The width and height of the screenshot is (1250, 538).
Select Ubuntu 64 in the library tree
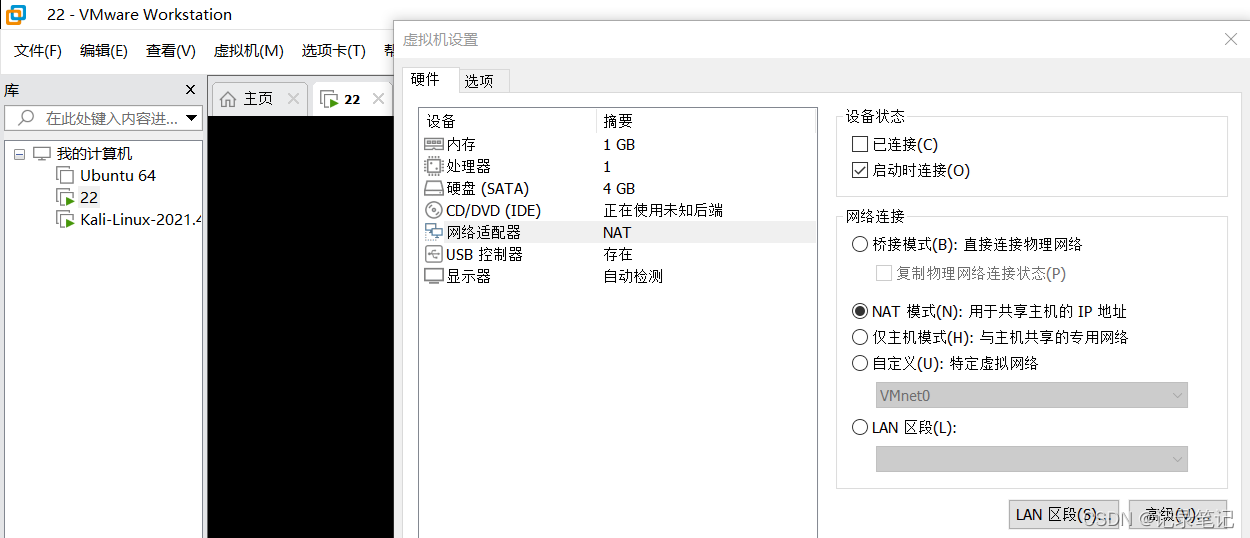click(x=118, y=175)
